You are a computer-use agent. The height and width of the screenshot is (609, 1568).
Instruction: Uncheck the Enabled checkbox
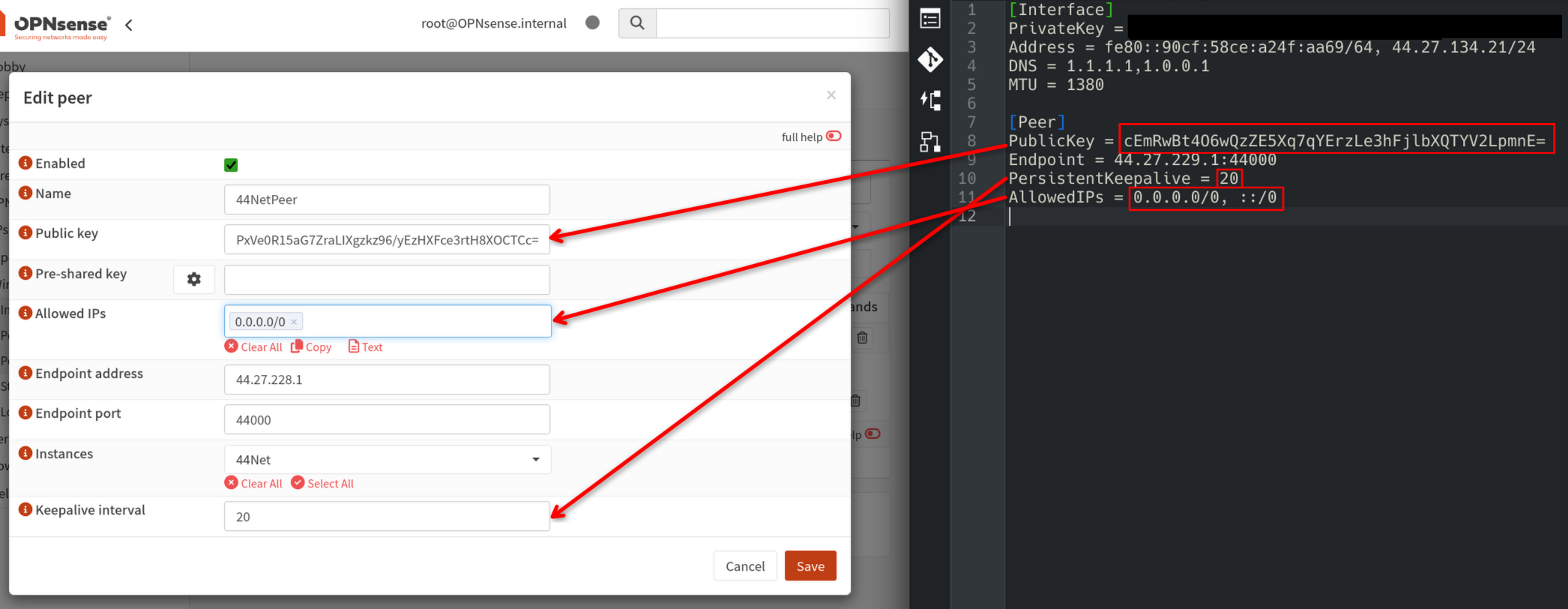pos(231,165)
